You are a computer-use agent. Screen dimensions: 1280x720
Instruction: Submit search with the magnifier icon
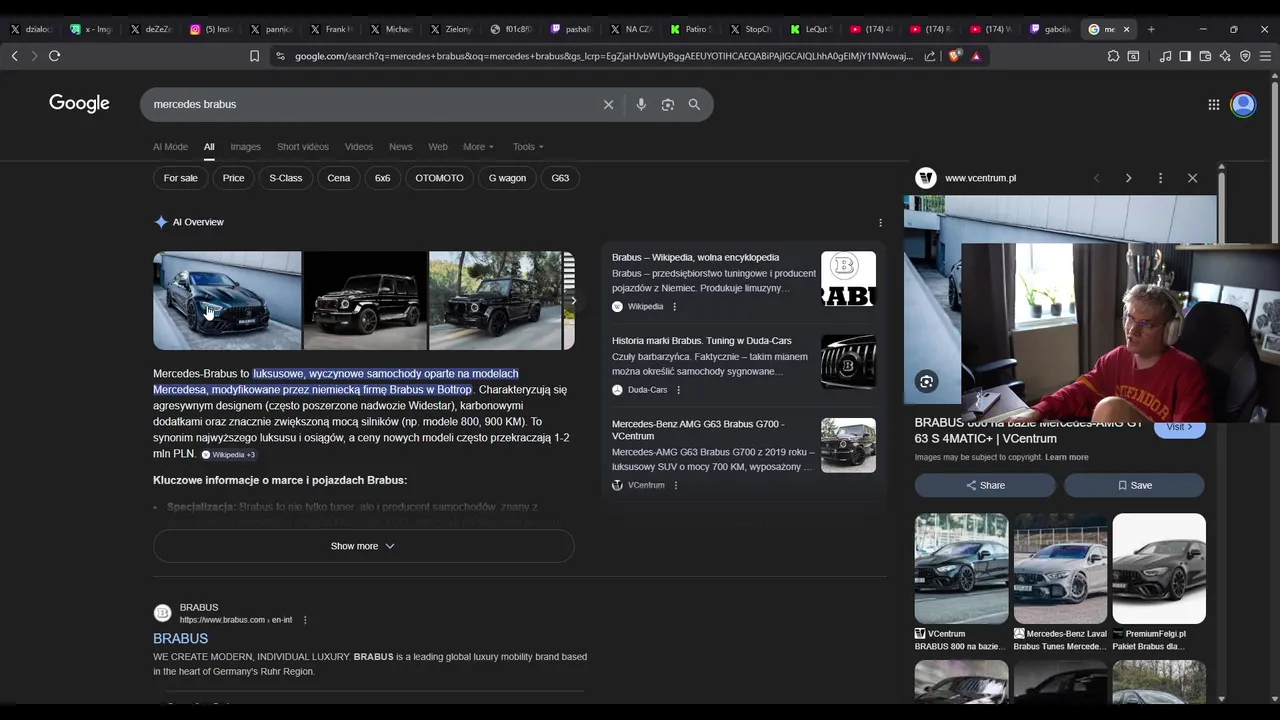[x=694, y=104]
